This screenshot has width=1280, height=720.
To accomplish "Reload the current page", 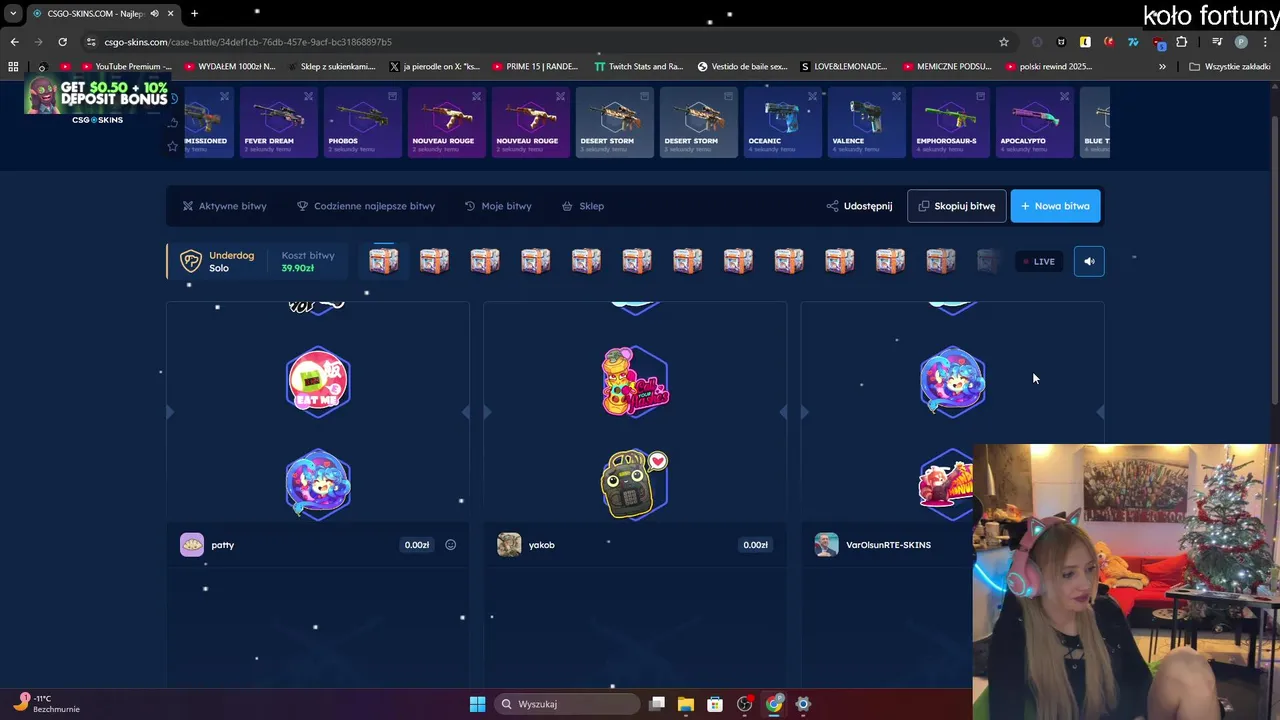I will (62, 42).
